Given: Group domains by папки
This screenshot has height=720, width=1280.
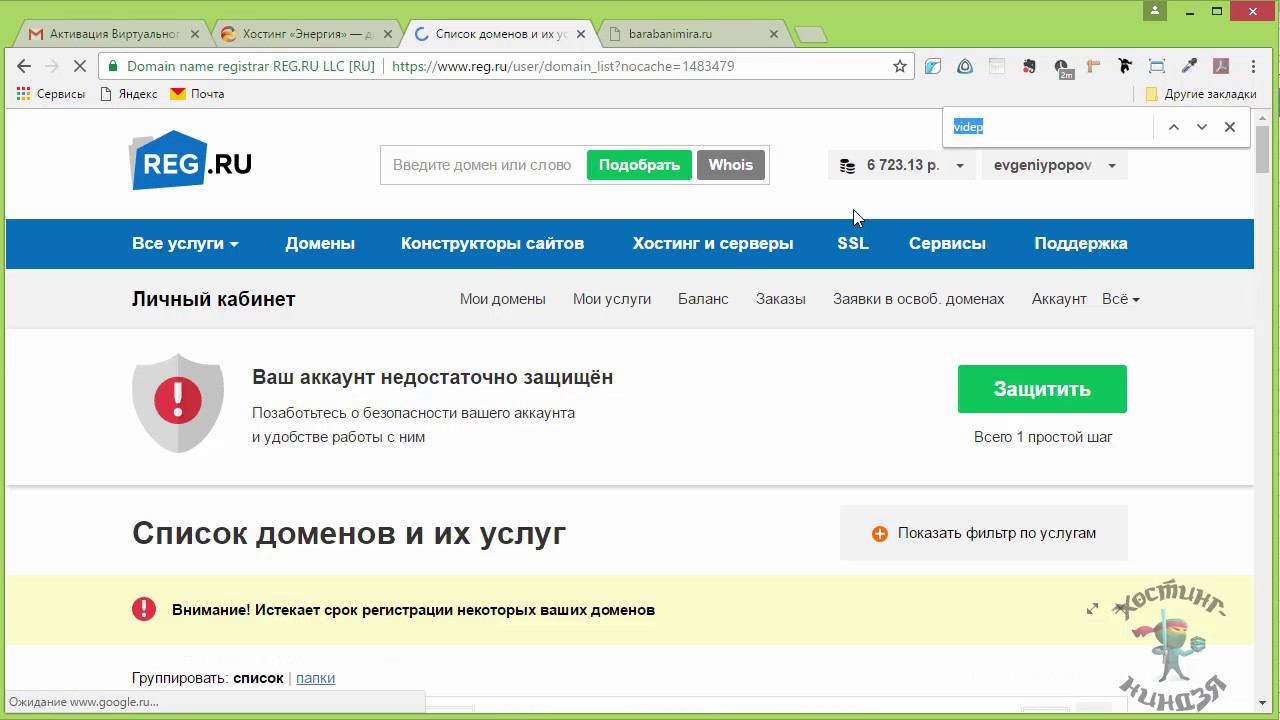Looking at the screenshot, I should (x=316, y=678).
